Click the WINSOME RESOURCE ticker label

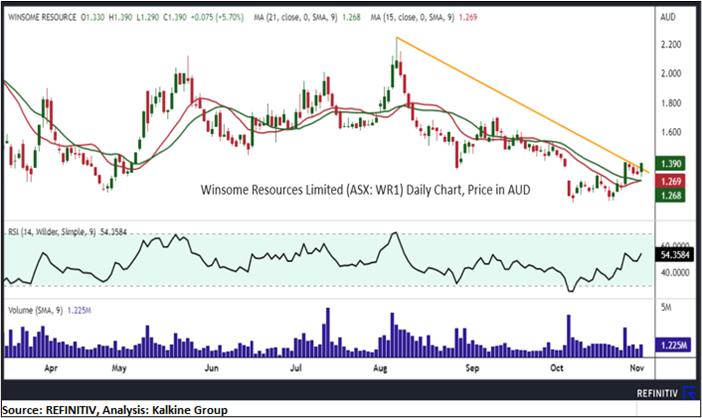coord(42,17)
